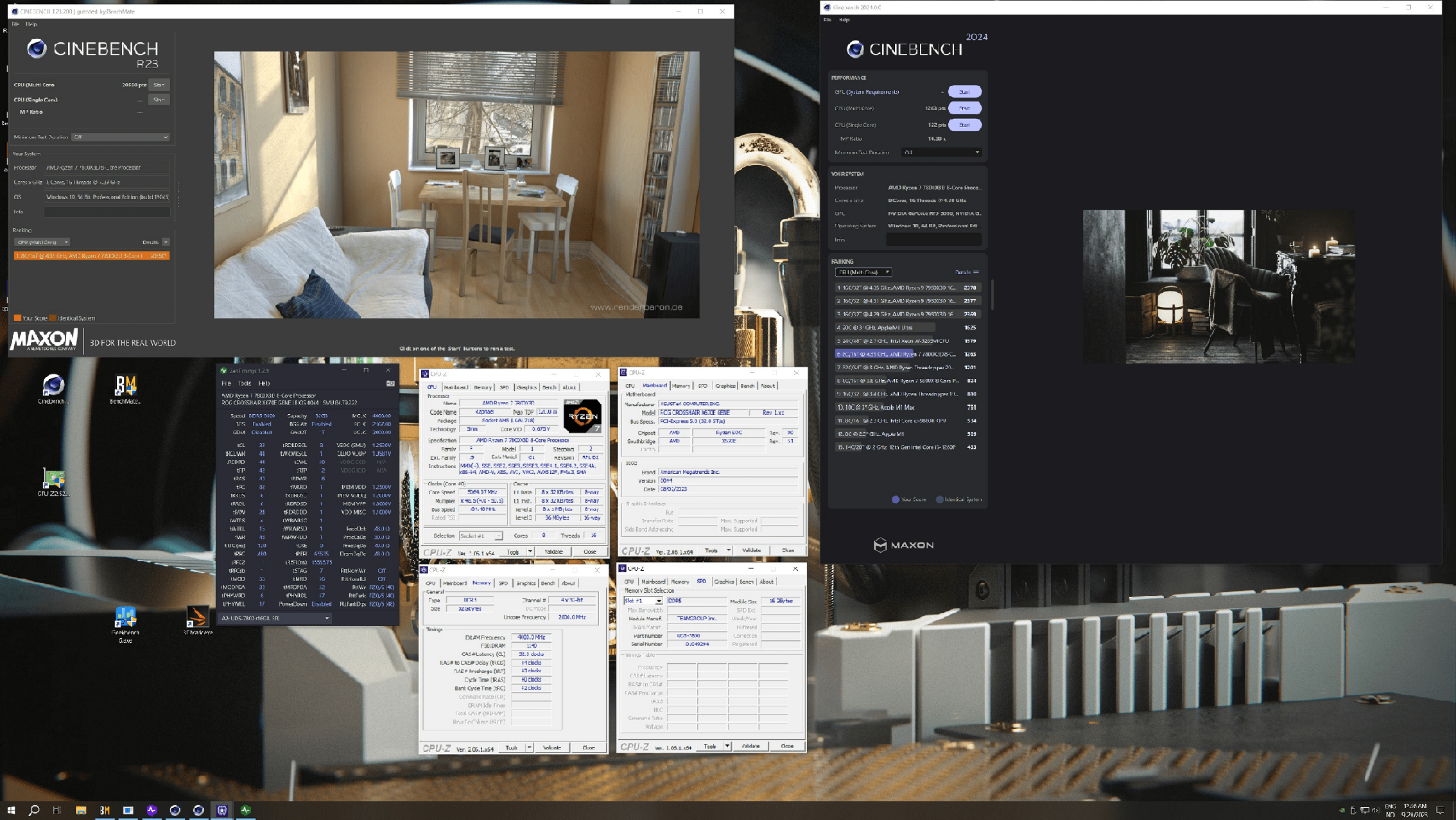This screenshot has height=820, width=1456.
Task: Click the ZenTimings title bar app icon
Action: [223, 371]
